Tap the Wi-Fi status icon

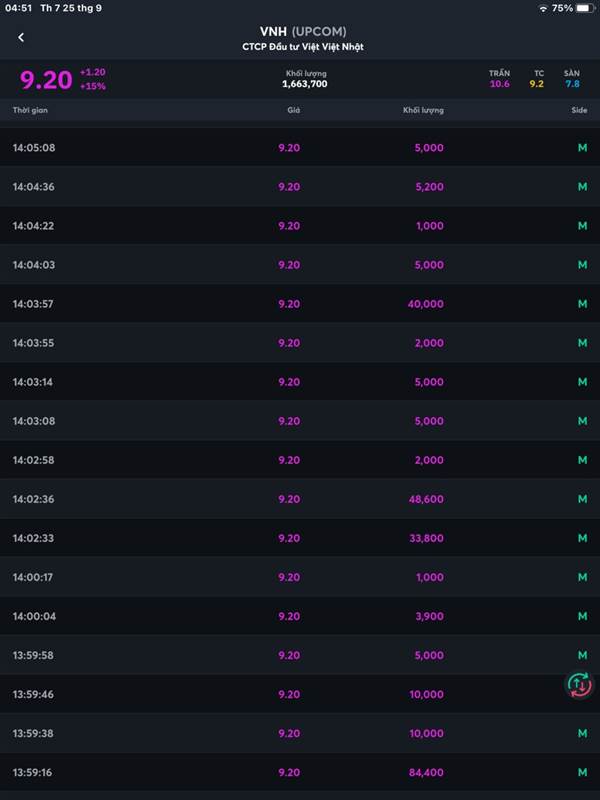point(543,8)
